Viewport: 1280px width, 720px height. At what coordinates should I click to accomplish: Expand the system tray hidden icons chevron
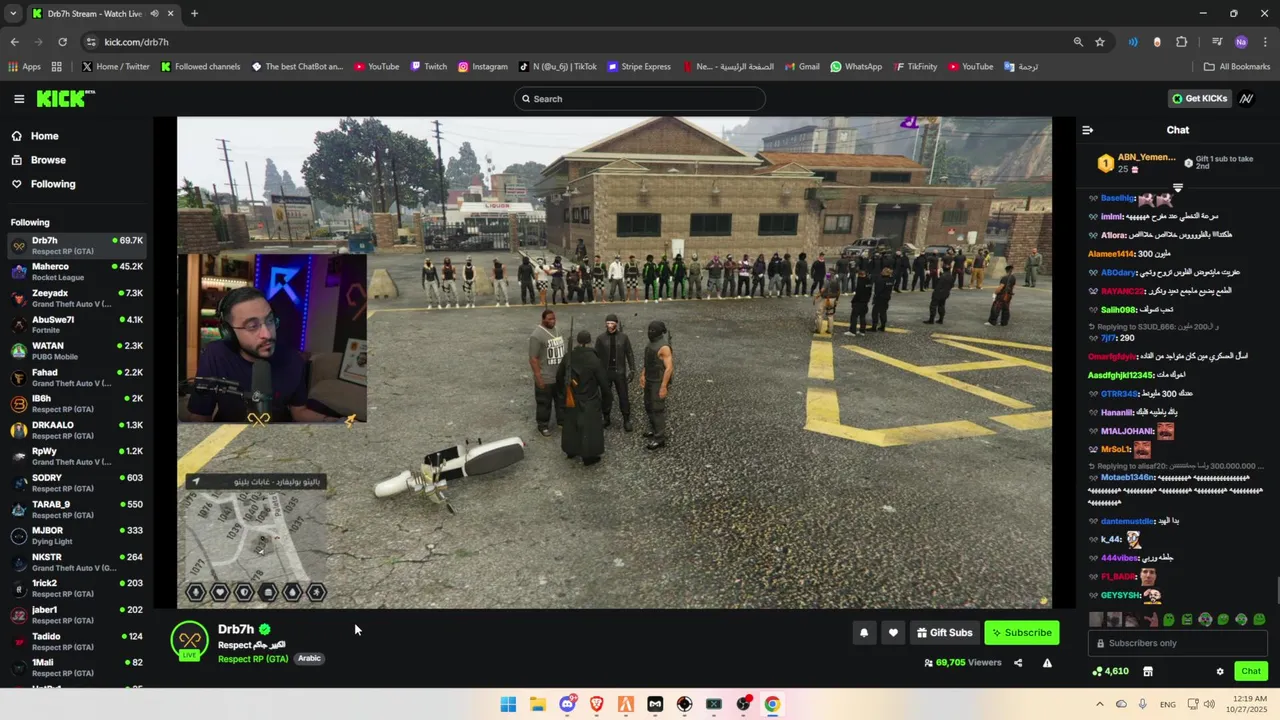coord(1101,704)
